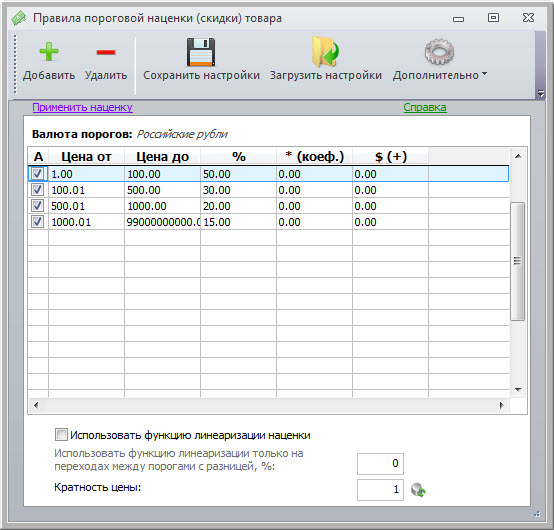554x530 pixels.
Task: Click the toolbar overflow arrow at right edge
Action: pyautogui.click(x=541, y=94)
